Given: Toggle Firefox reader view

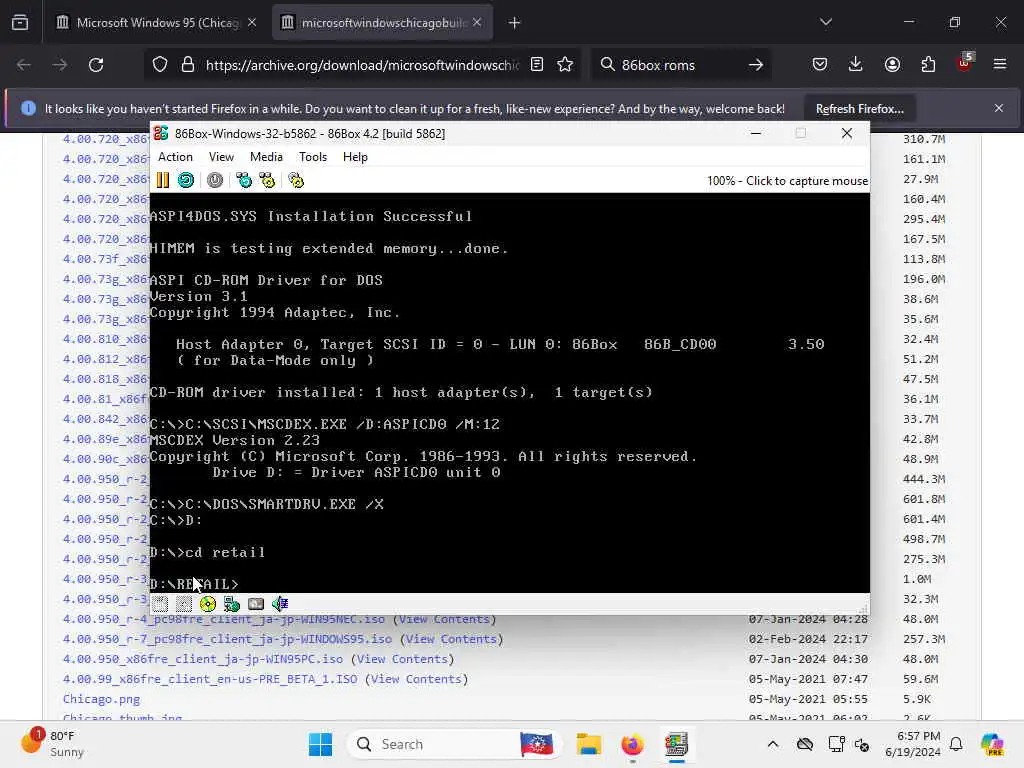Looking at the screenshot, I should click(537, 65).
